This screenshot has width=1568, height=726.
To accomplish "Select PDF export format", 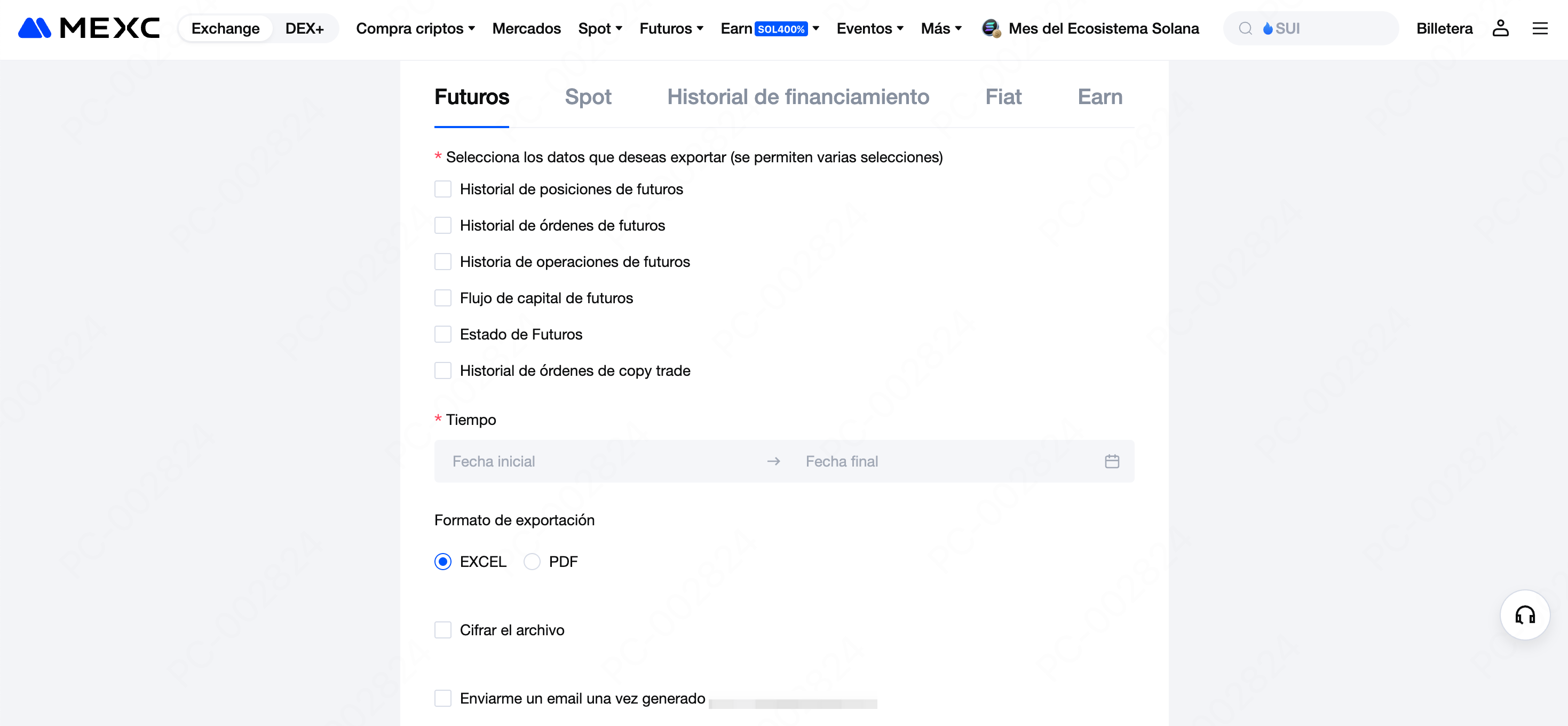I will click(x=532, y=562).
